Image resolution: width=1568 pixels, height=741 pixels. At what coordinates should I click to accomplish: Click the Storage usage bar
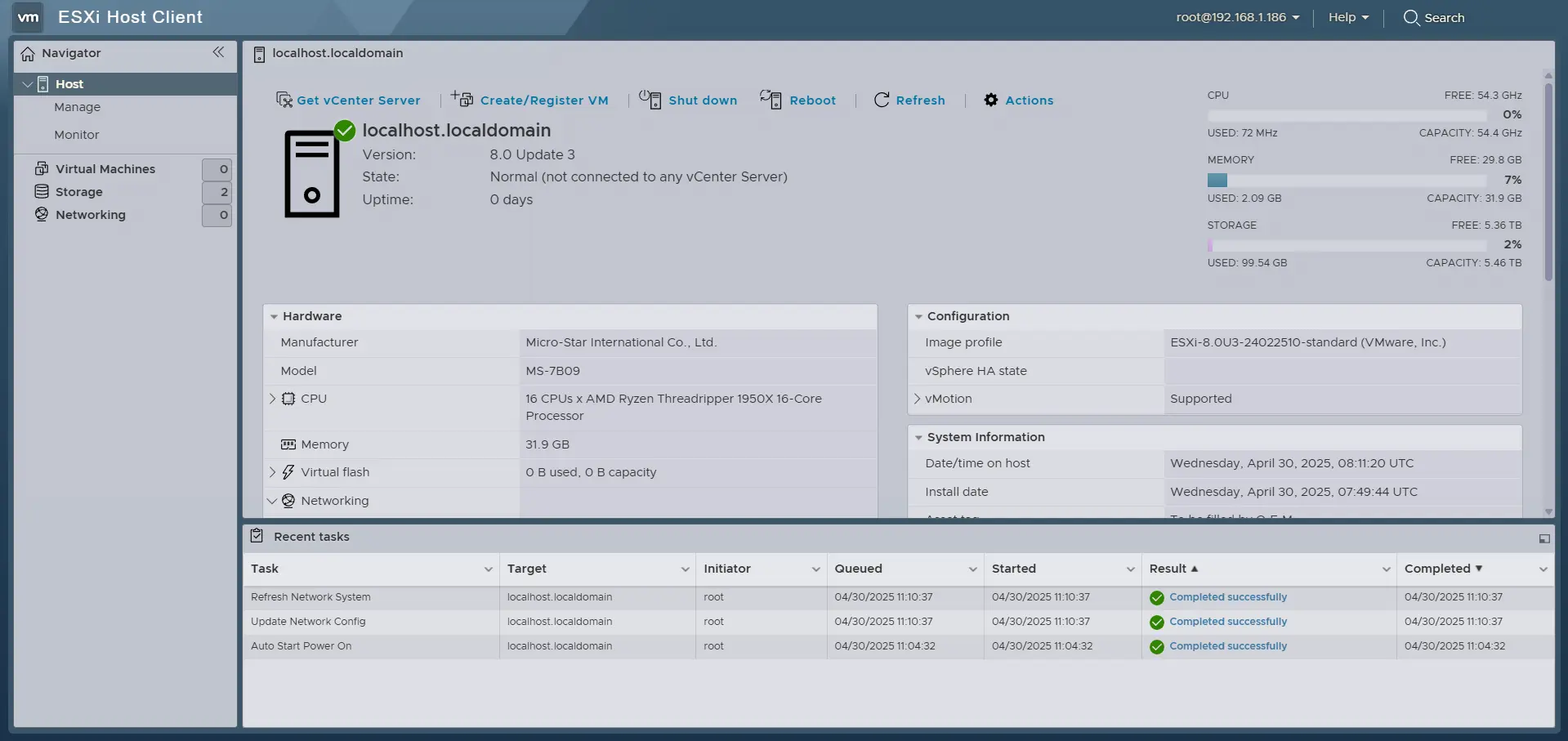click(x=1347, y=245)
